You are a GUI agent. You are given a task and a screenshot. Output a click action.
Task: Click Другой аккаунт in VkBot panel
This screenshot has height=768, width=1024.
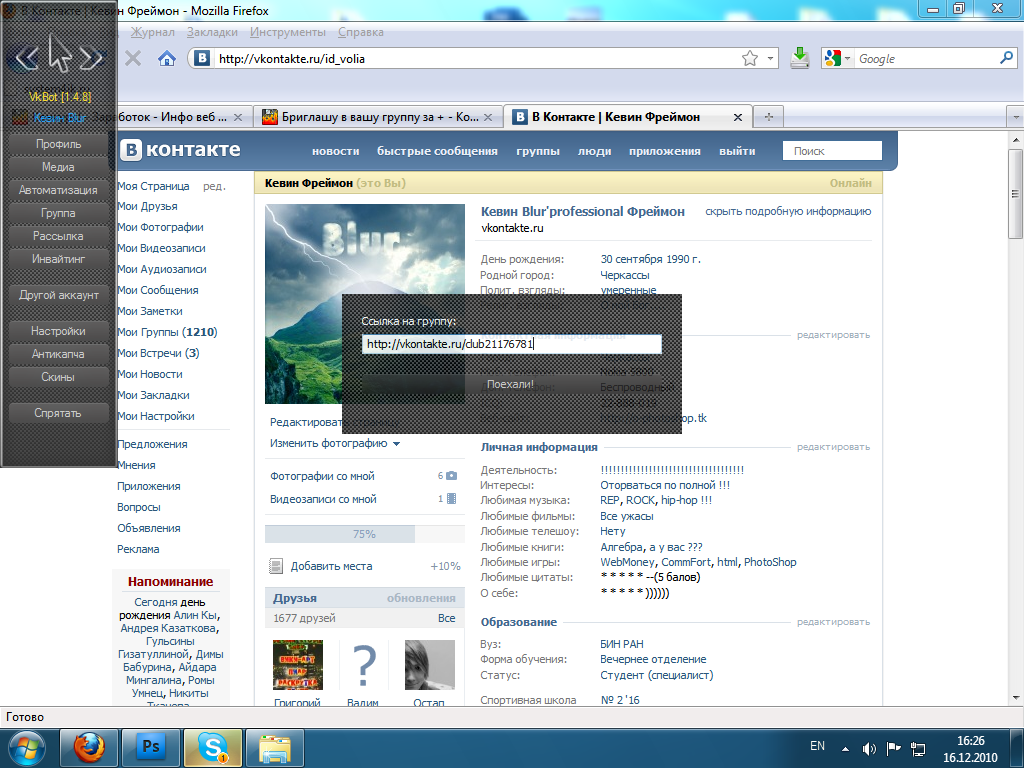coord(58,295)
